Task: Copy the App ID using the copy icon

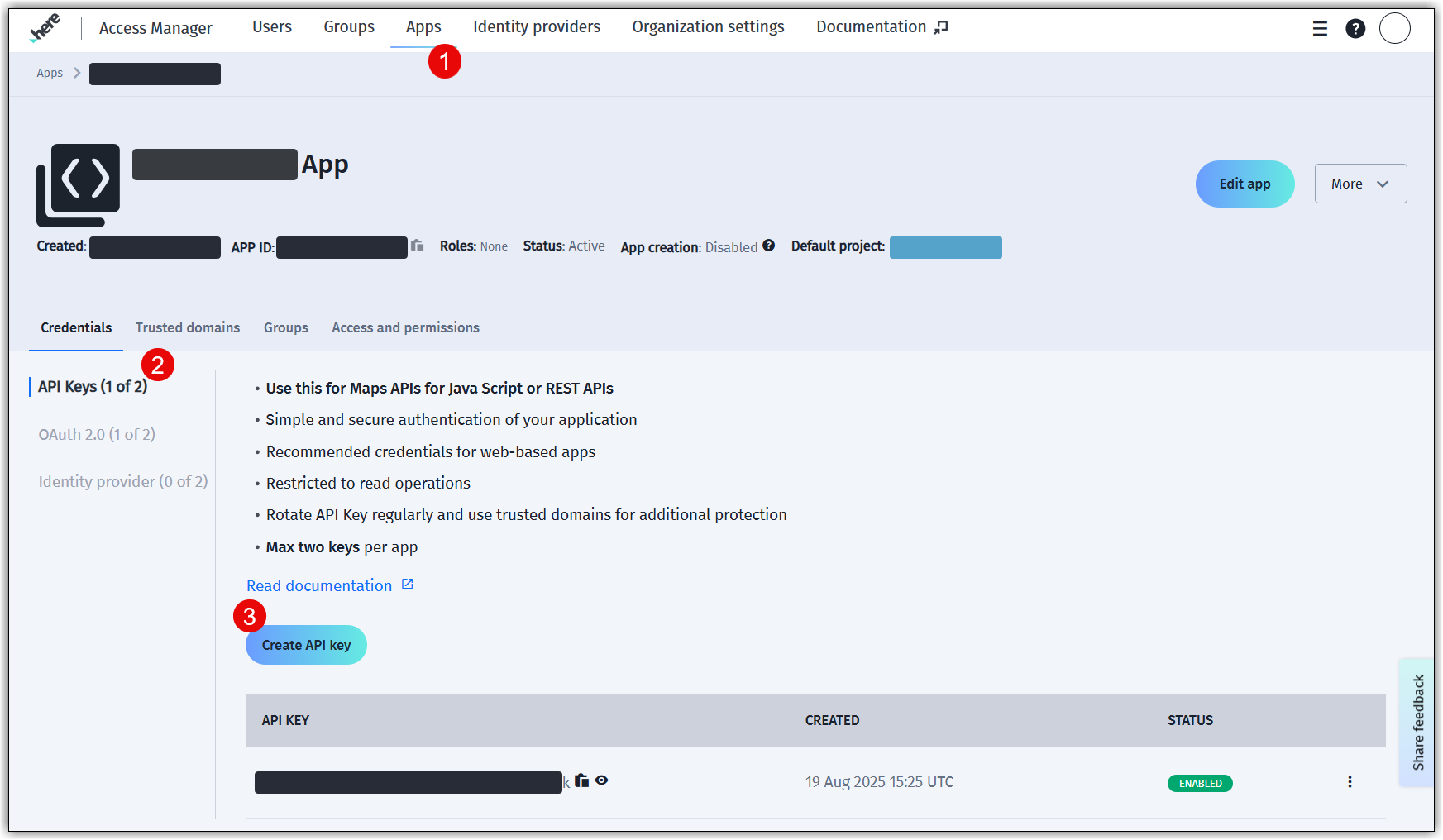Action: [418, 246]
